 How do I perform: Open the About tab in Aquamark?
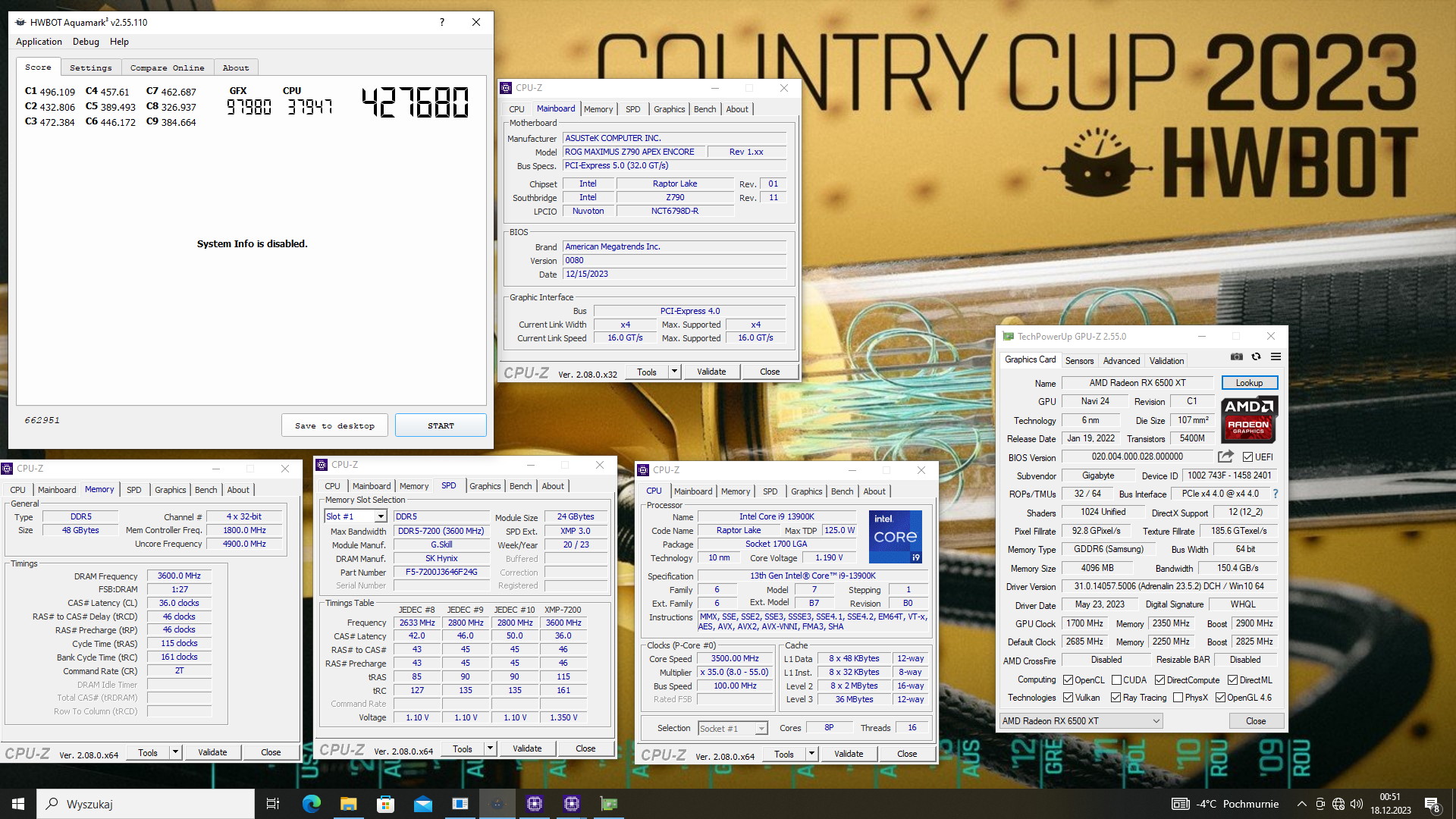pos(235,67)
